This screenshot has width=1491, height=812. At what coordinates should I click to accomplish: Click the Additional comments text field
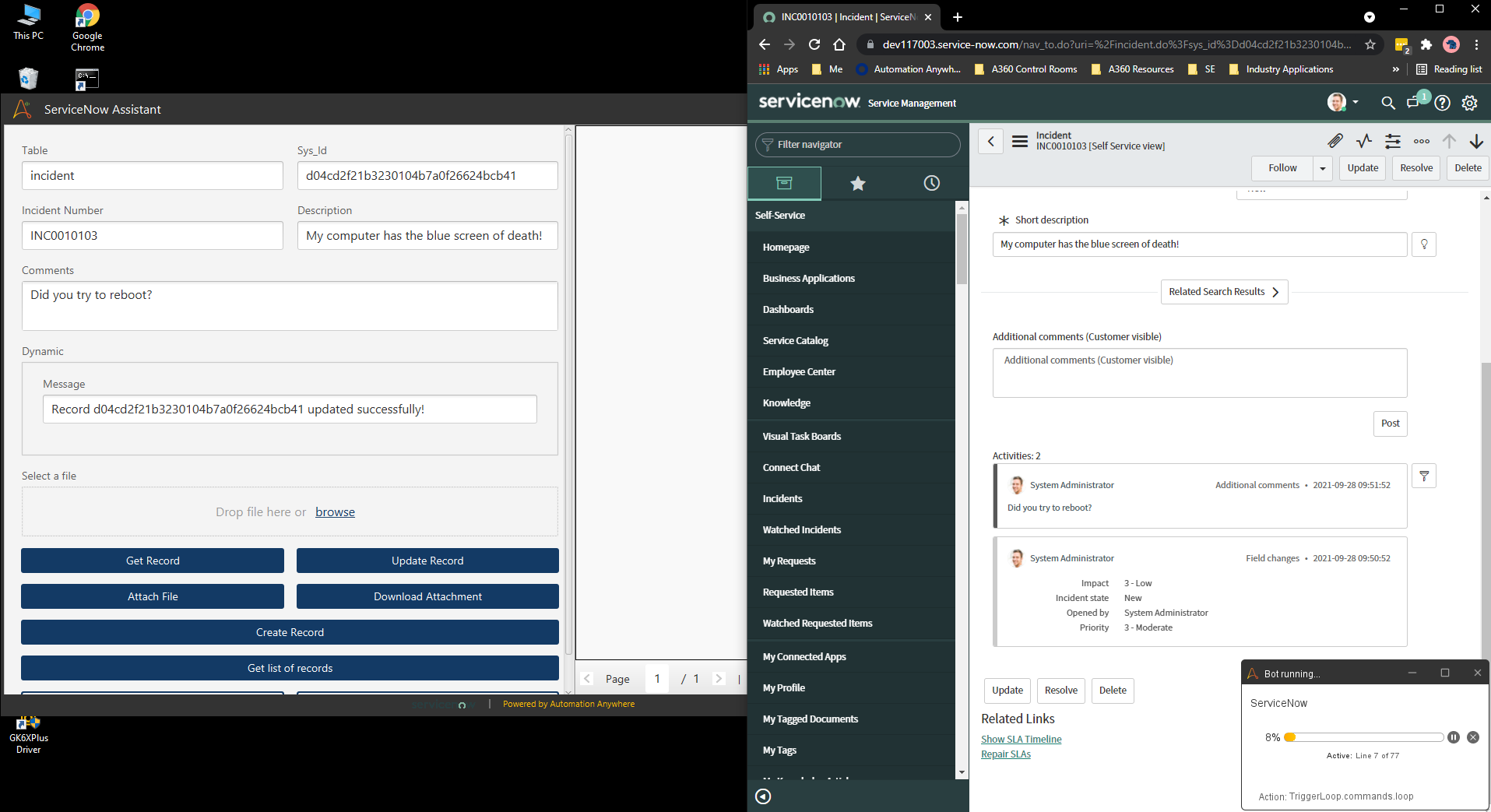pyautogui.click(x=1199, y=373)
